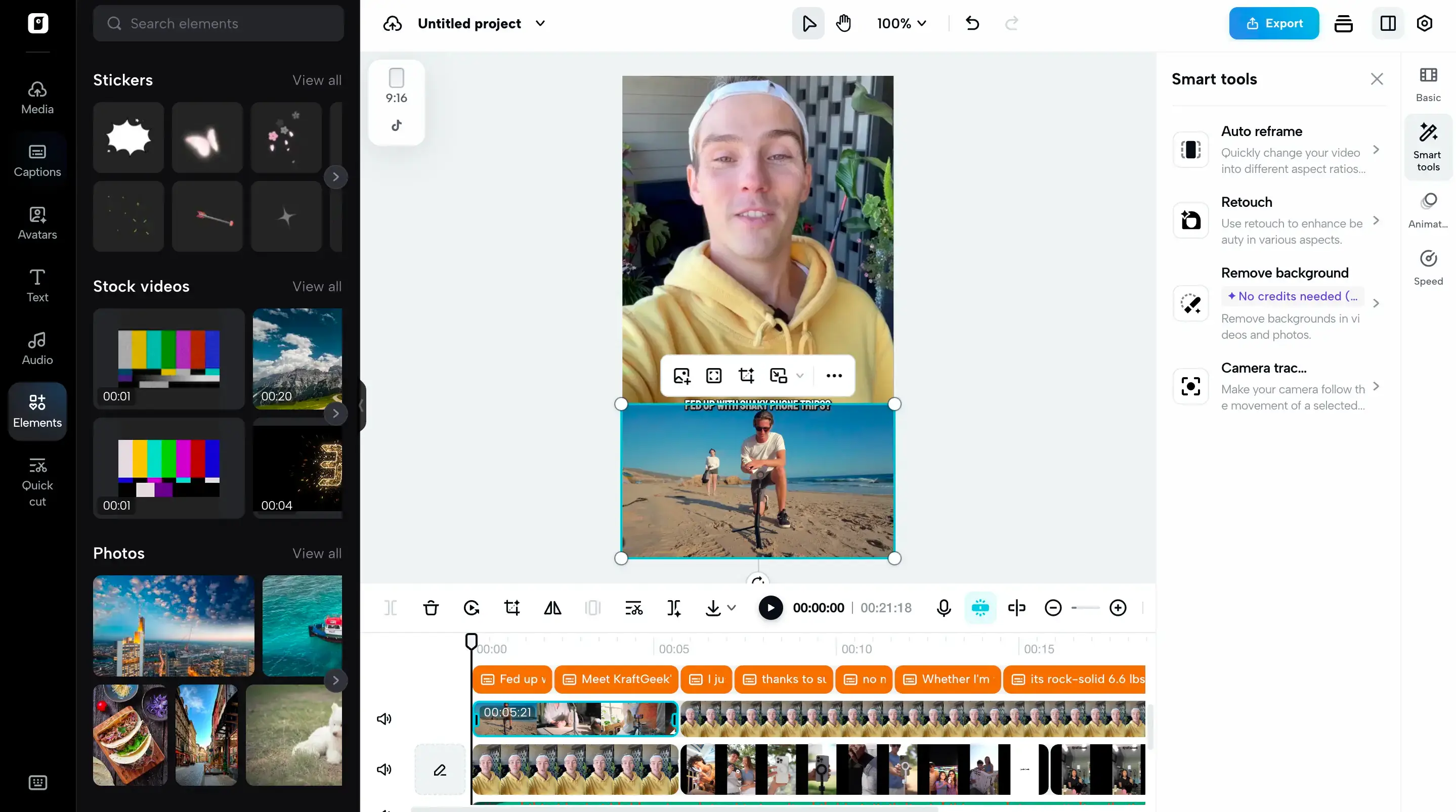Click the timeline zoom slider
Image resolution: width=1456 pixels, height=812 pixels.
click(1085, 608)
